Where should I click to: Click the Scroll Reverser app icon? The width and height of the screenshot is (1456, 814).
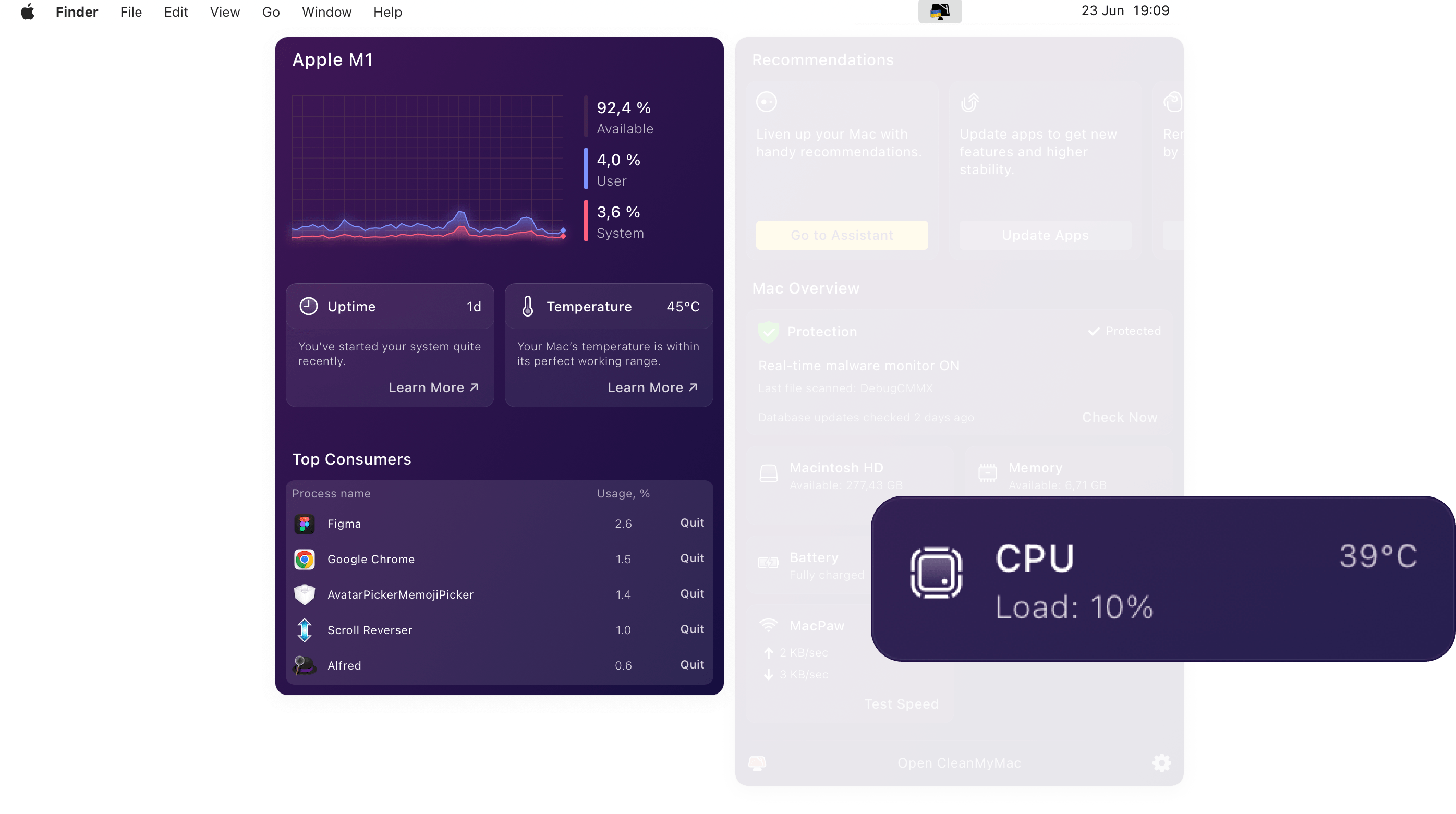coord(304,630)
